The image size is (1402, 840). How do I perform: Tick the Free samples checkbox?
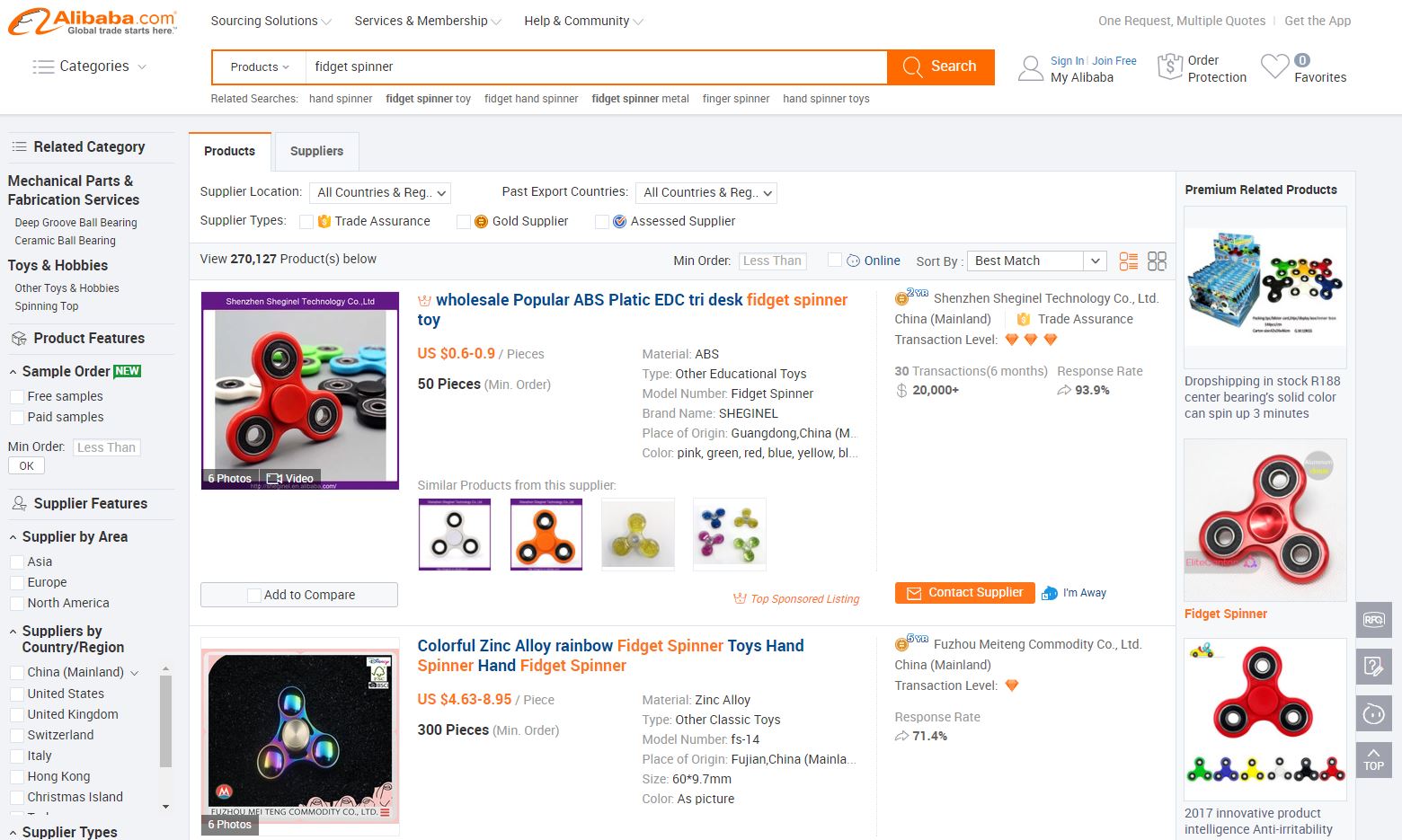pyautogui.click(x=17, y=397)
